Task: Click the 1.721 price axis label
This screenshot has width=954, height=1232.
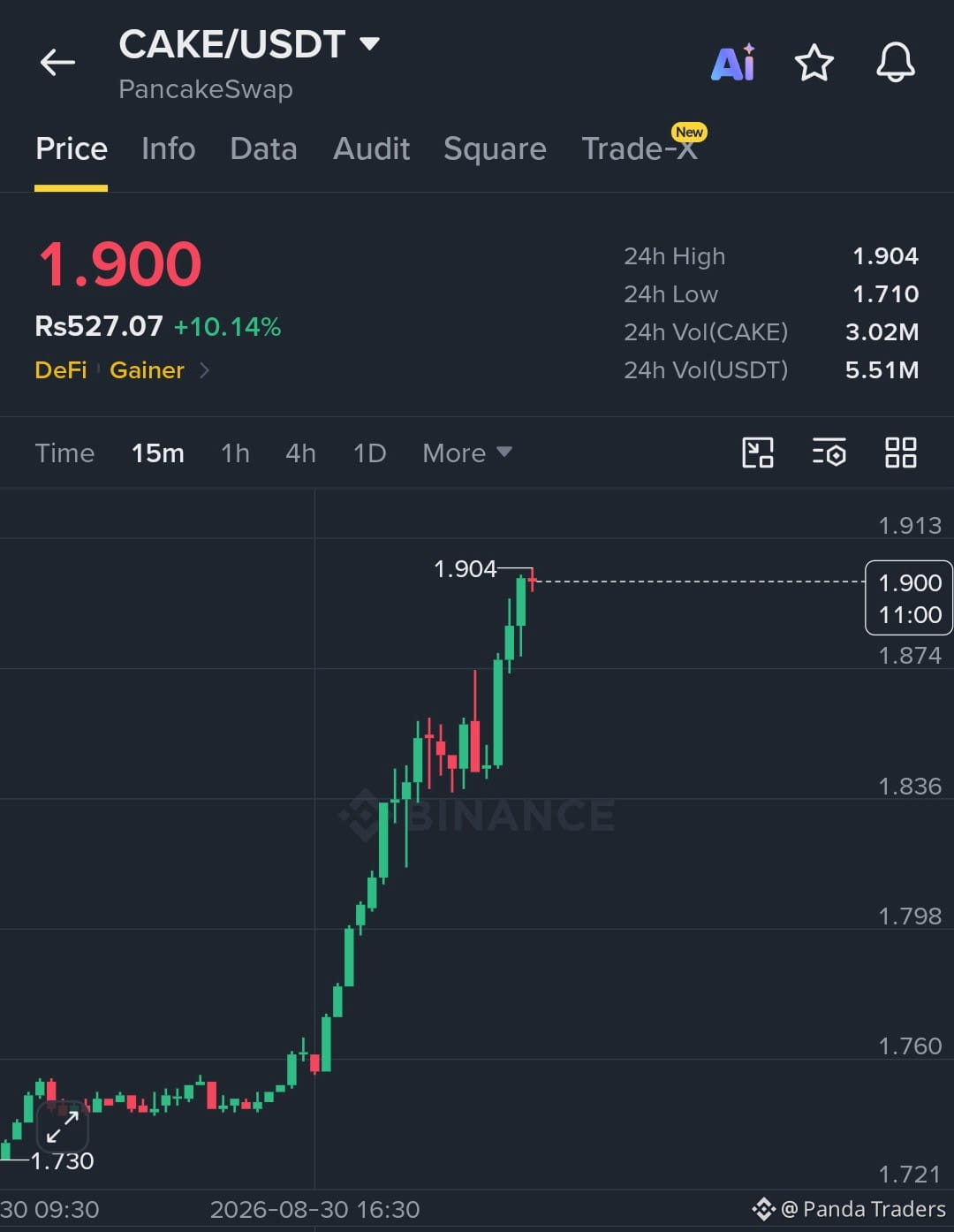Action: click(x=910, y=1175)
